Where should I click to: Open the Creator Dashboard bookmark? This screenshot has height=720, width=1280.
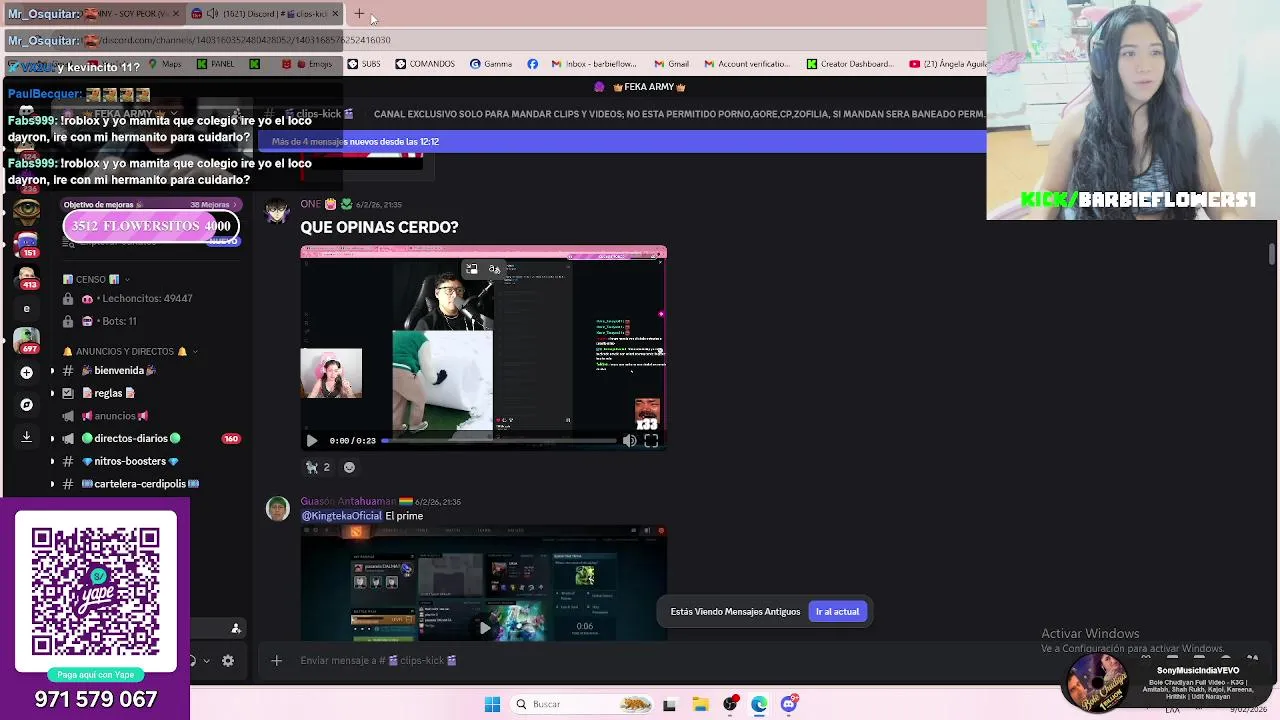[x=850, y=64]
